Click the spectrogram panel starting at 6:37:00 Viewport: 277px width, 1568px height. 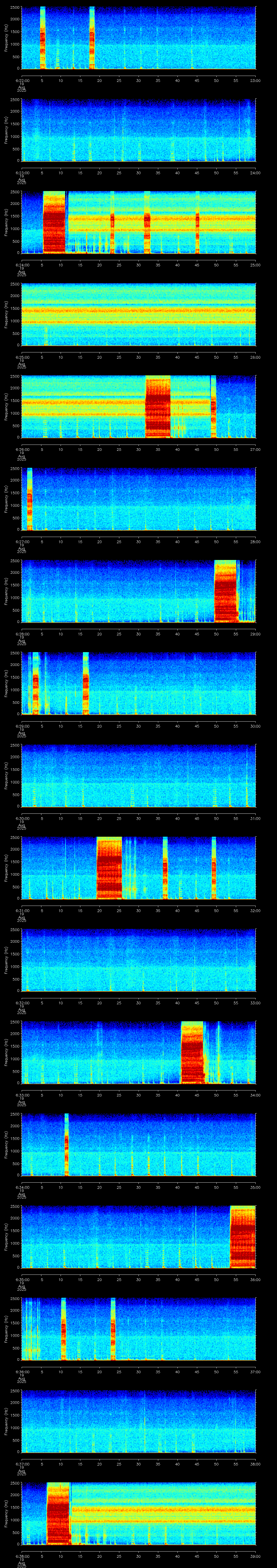pos(138,1421)
